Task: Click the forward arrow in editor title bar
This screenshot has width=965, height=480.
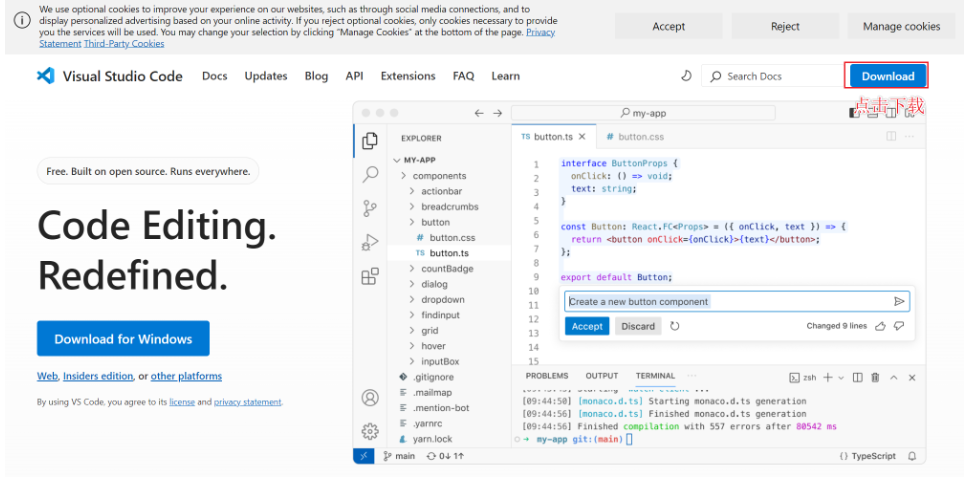Action: pyautogui.click(x=497, y=113)
